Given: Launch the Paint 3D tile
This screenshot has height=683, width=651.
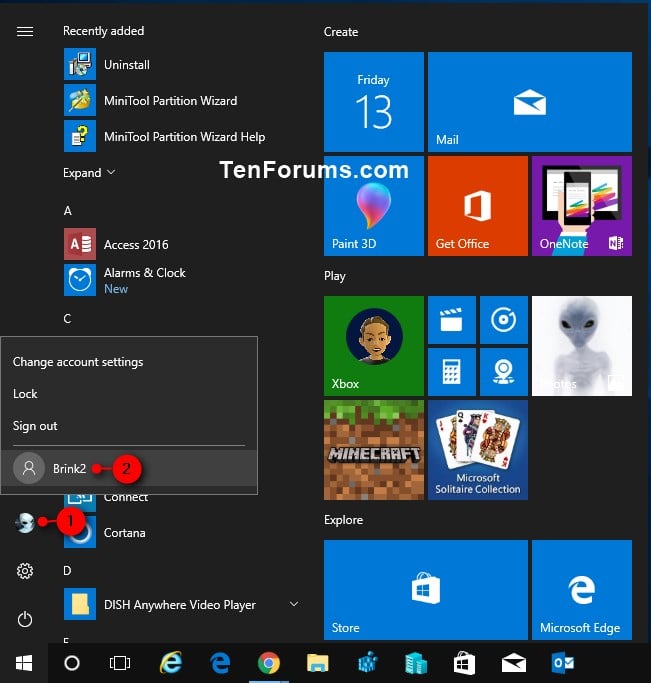Looking at the screenshot, I should (374, 206).
